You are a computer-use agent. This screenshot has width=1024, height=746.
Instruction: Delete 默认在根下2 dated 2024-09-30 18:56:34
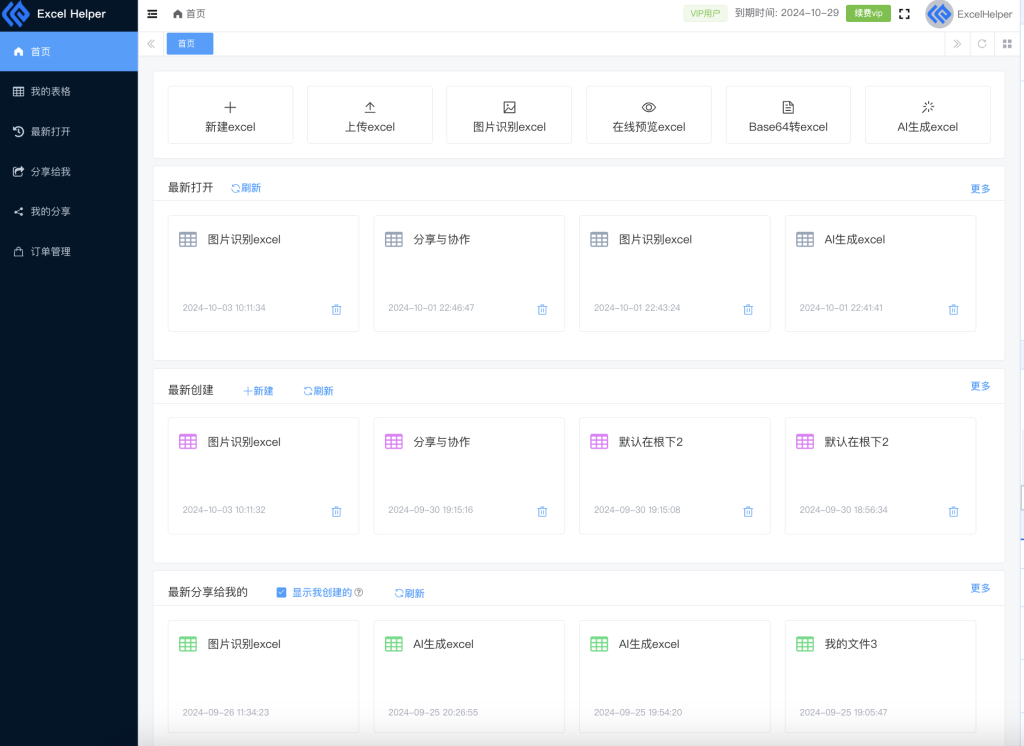pyautogui.click(x=953, y=511)
